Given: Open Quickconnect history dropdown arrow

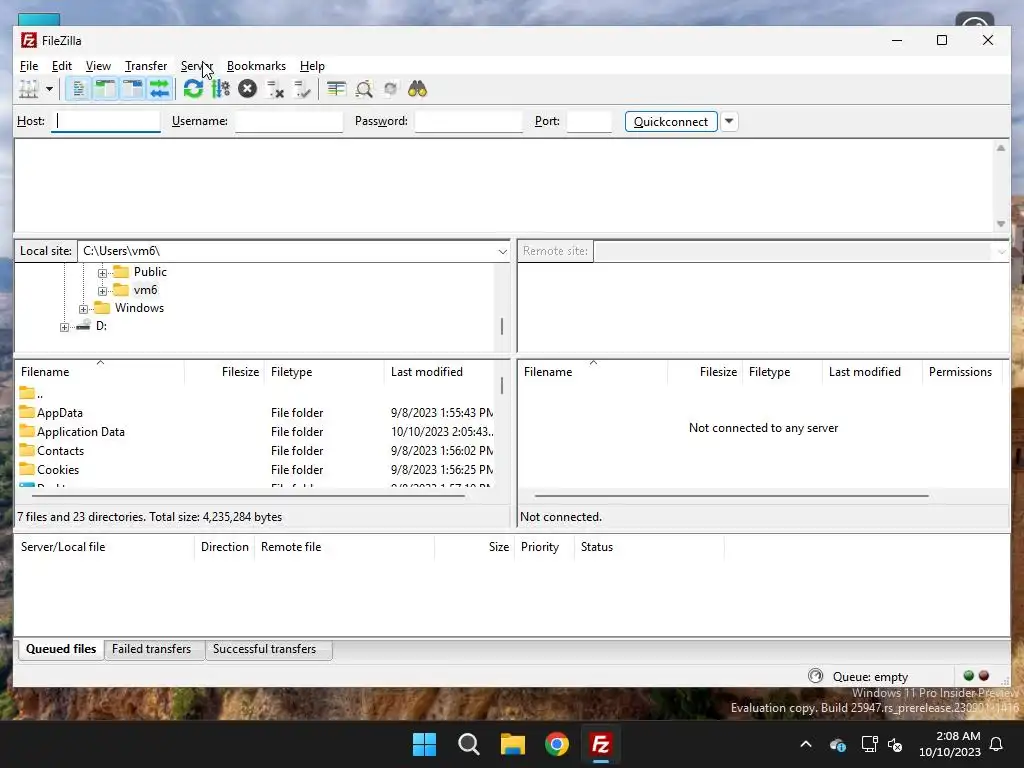Looking at the screenshot, I should [x=729, y=121].
